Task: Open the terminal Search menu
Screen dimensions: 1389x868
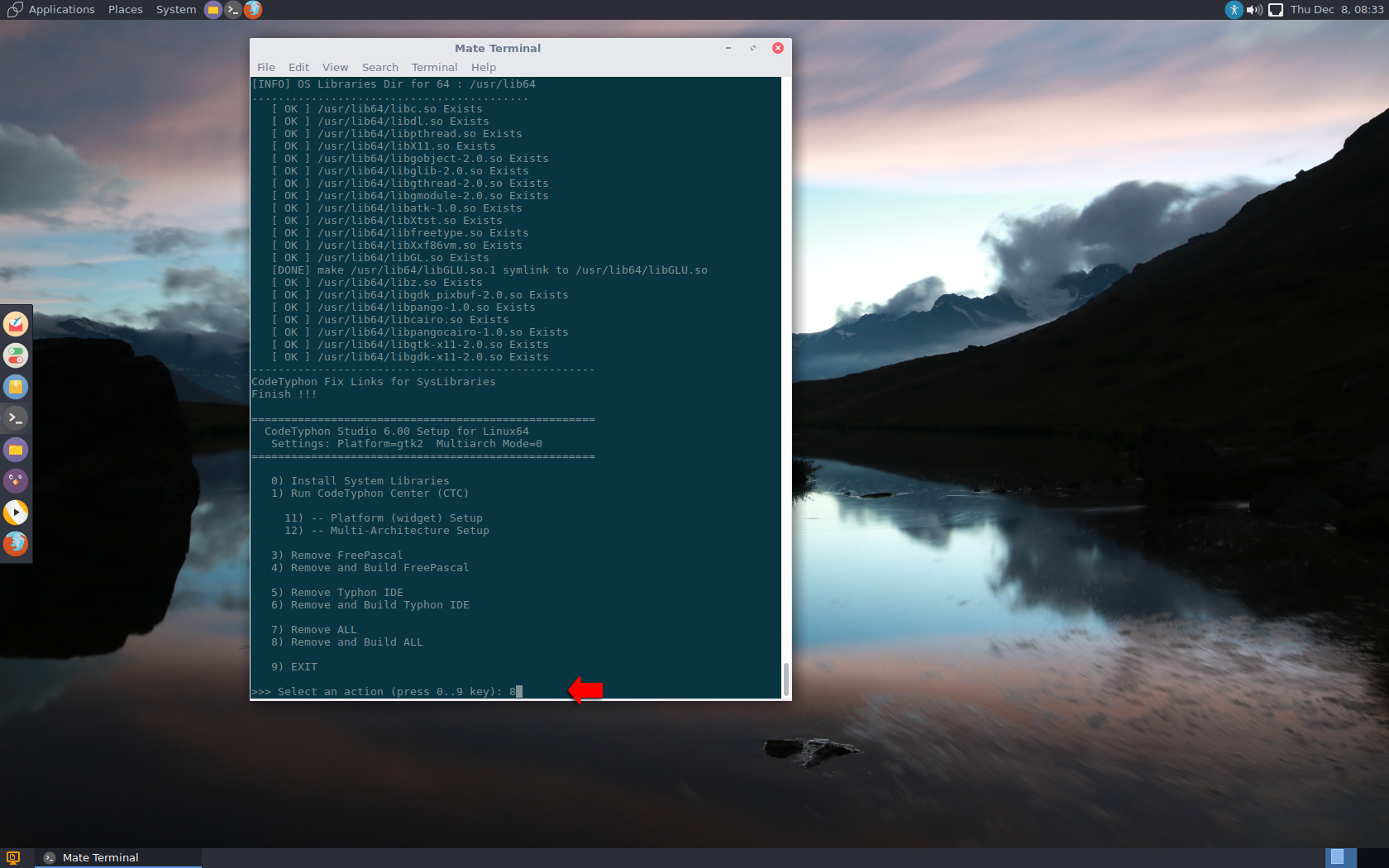Action: [379, 68]
